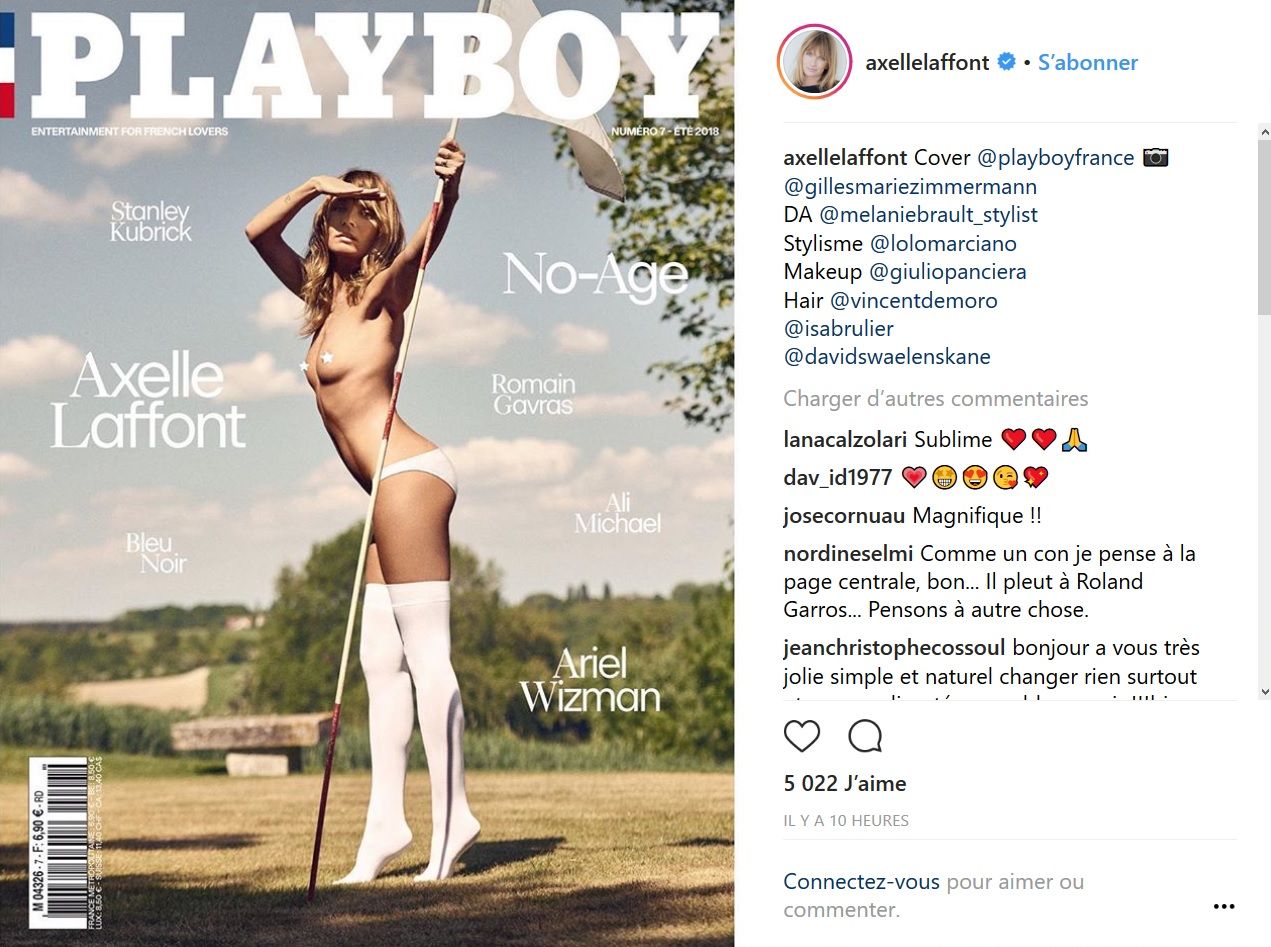Click the IL Y A 10 HEURES timestamp

pos(846,820)
